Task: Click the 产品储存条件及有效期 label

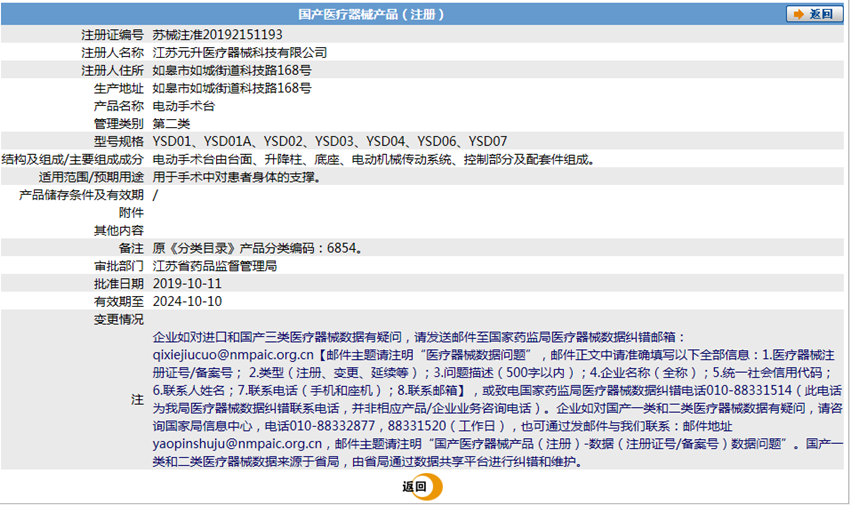Action: tap(81, 195)
